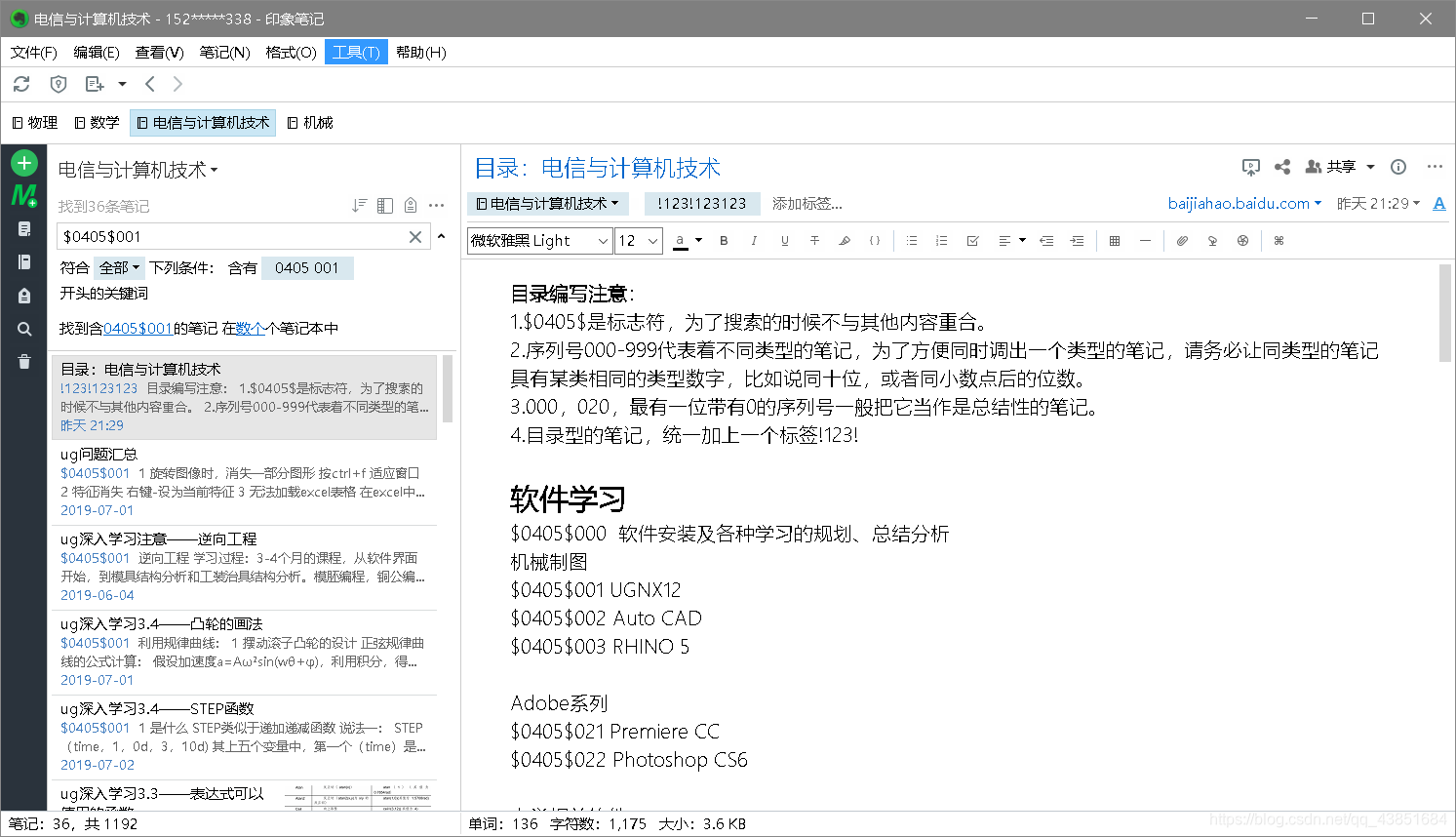Go back with the left chevron arrow
Screen dimensions: 1456x837
point(150,84)
